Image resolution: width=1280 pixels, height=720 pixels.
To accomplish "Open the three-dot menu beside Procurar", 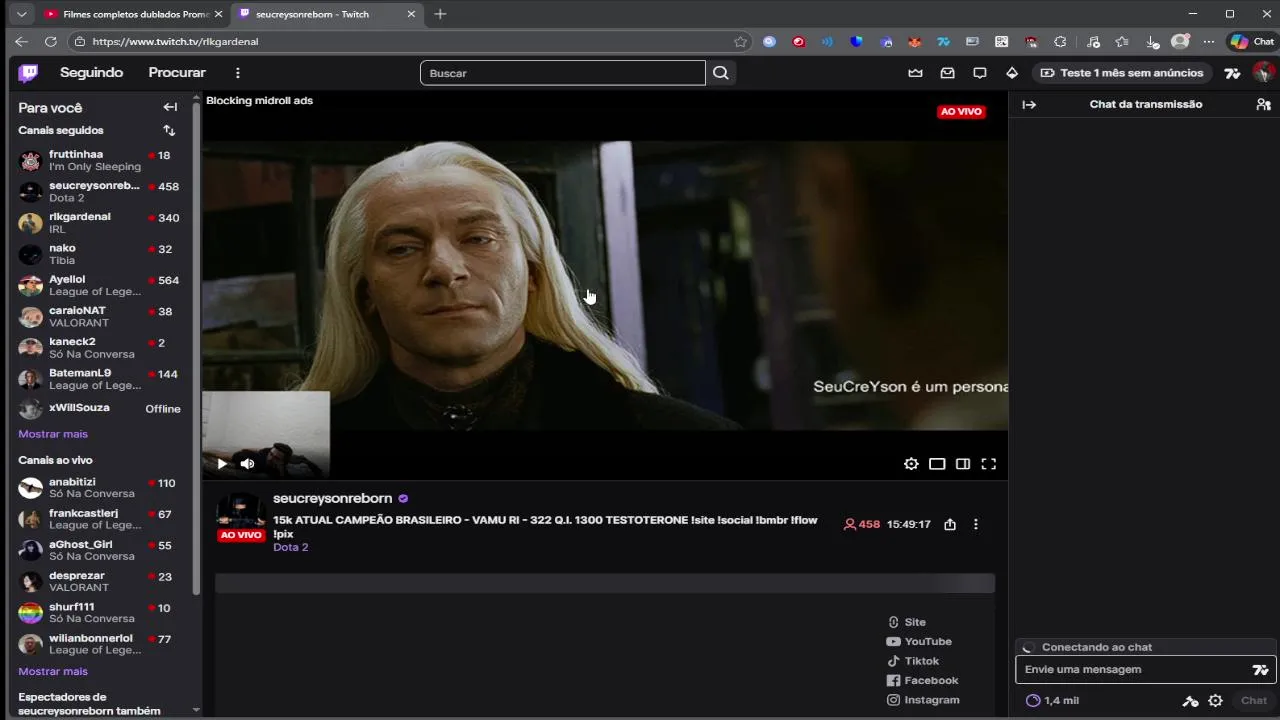I will tap(238, 73).
